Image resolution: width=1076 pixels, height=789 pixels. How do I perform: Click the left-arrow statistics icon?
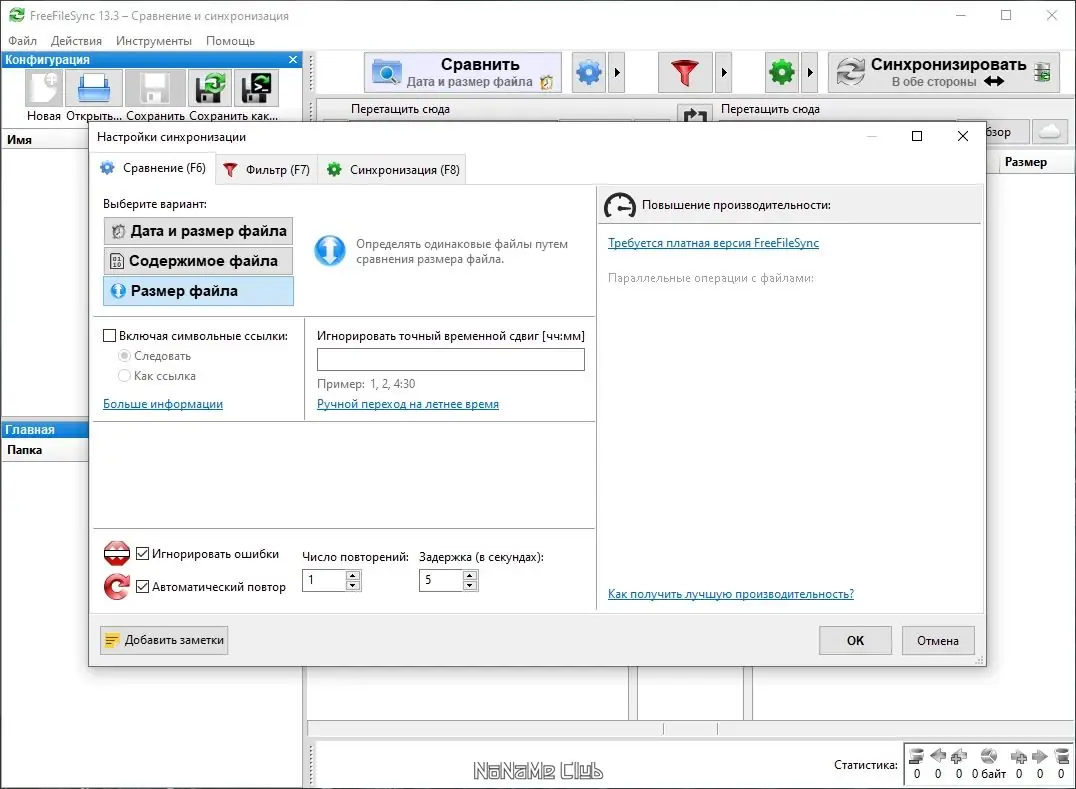point(938,756)
